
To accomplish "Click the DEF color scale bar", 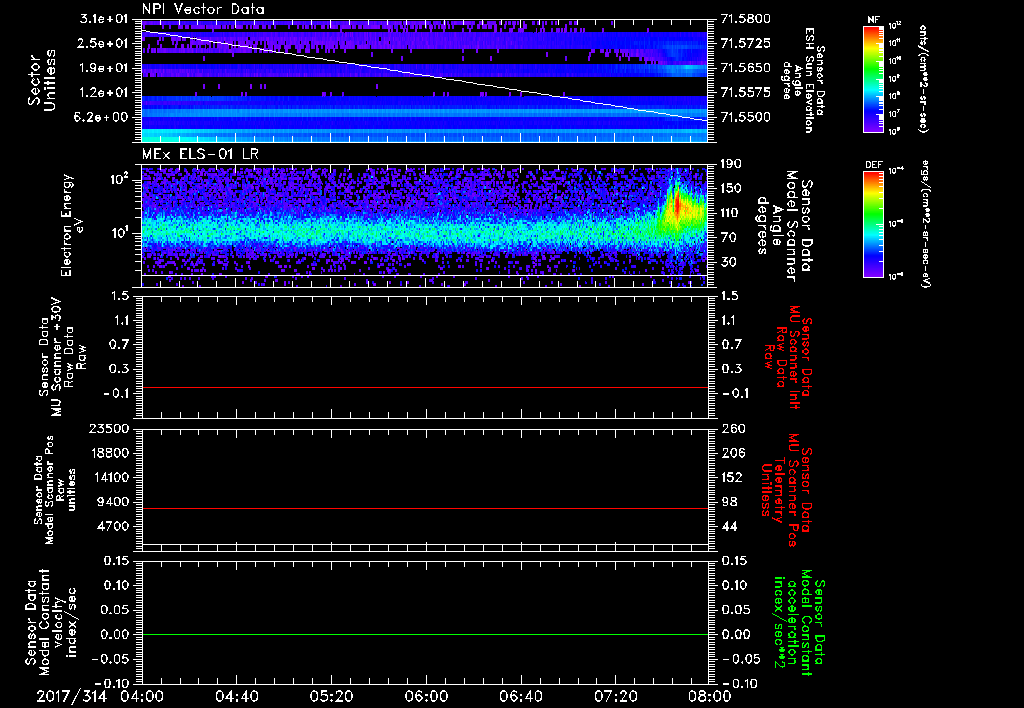I will tap(874, 222).
